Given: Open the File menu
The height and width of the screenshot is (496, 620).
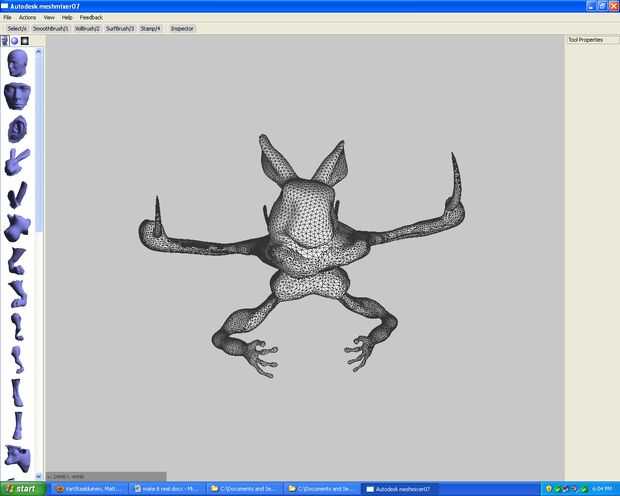Looking at the screenshot, I should pyautogui.click(x=7, y=17).
